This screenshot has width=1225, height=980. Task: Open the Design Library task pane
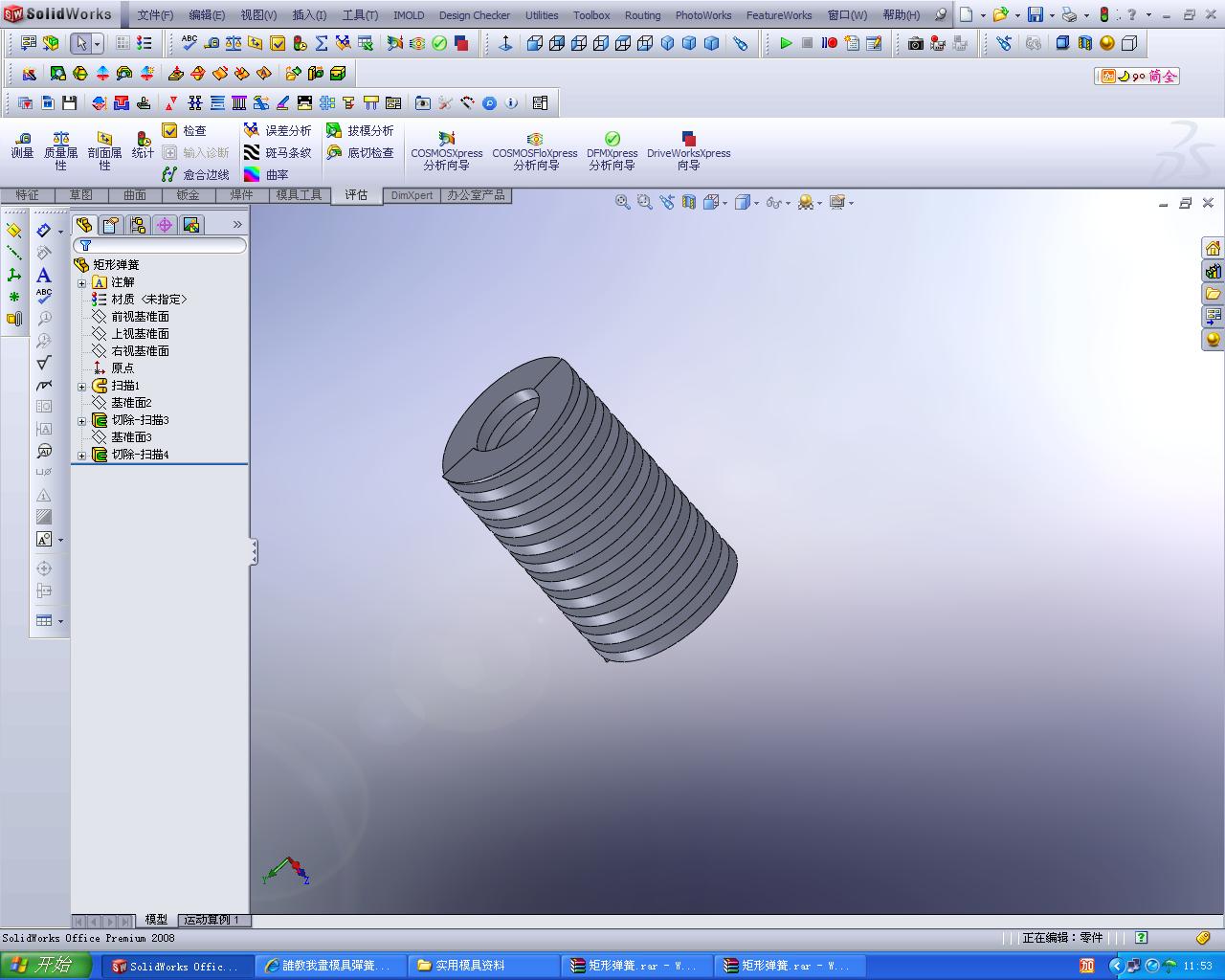click(x=1213, y=271)
